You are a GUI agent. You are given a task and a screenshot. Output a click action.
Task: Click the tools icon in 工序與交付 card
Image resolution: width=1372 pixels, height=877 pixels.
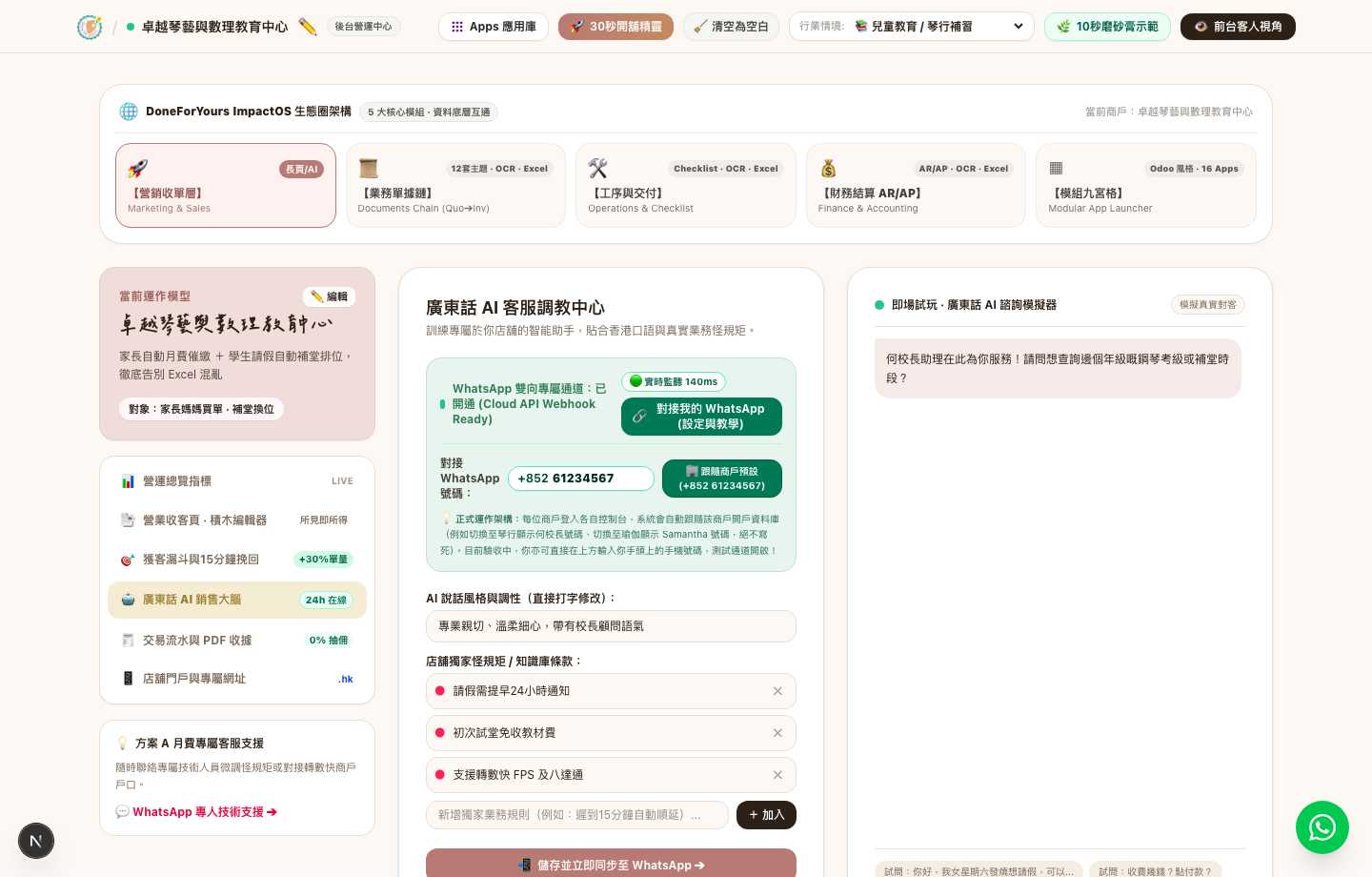[x=598, y=169]
